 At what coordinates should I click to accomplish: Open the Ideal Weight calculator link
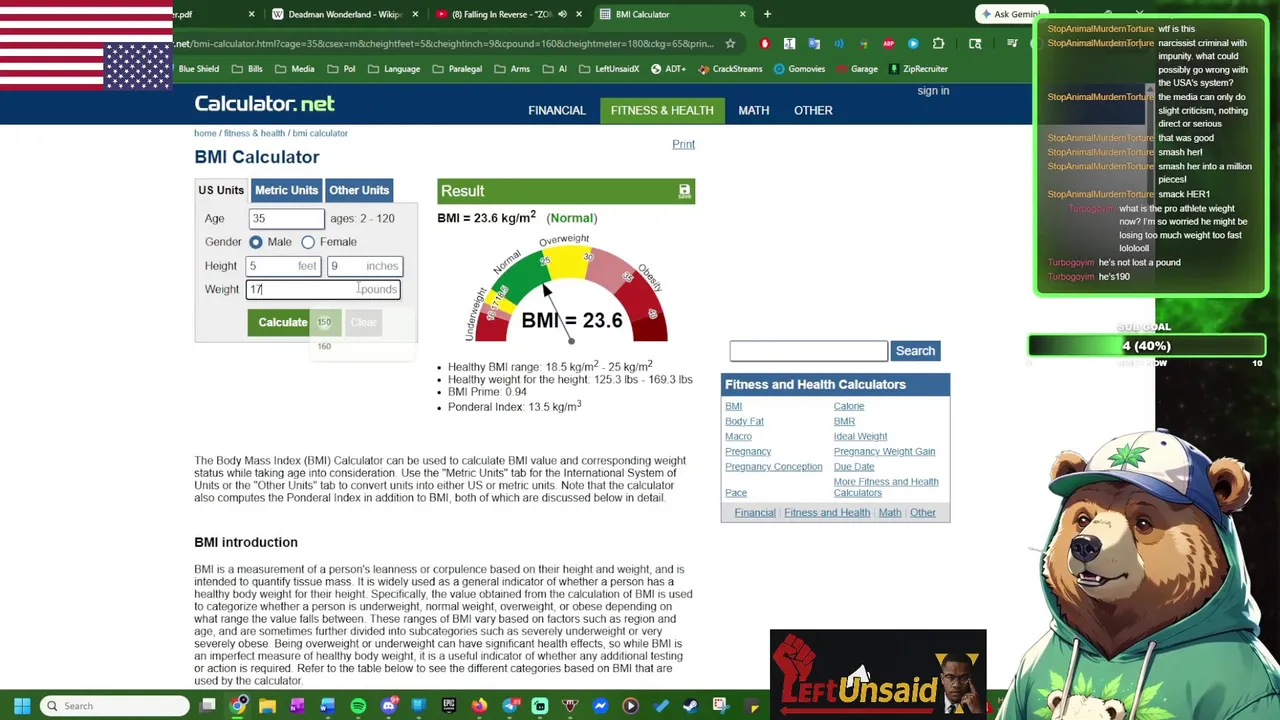click(x=860, y=437)
